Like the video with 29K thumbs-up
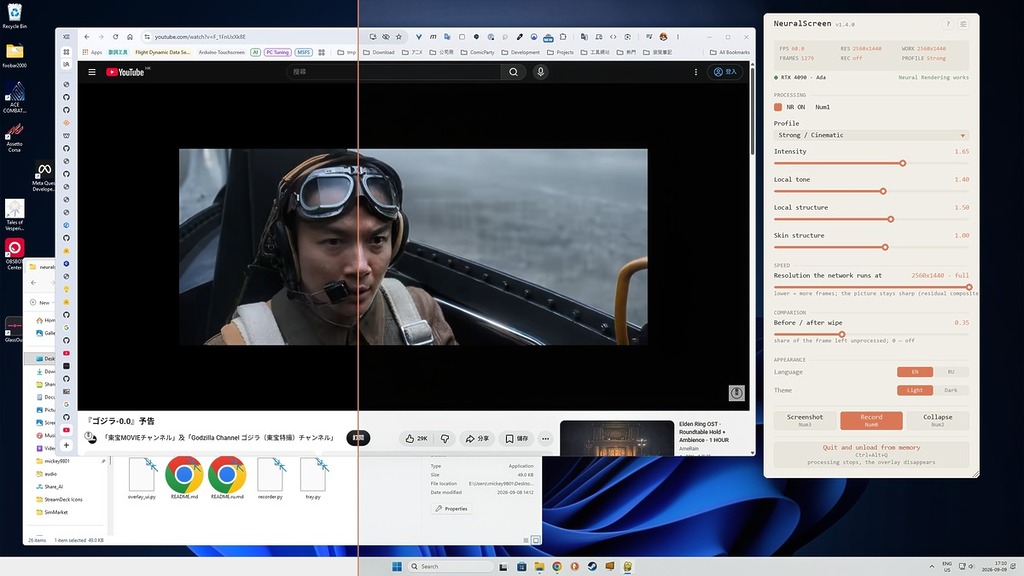The width and height of the screenshot is (1024, 576). (416, 438)
